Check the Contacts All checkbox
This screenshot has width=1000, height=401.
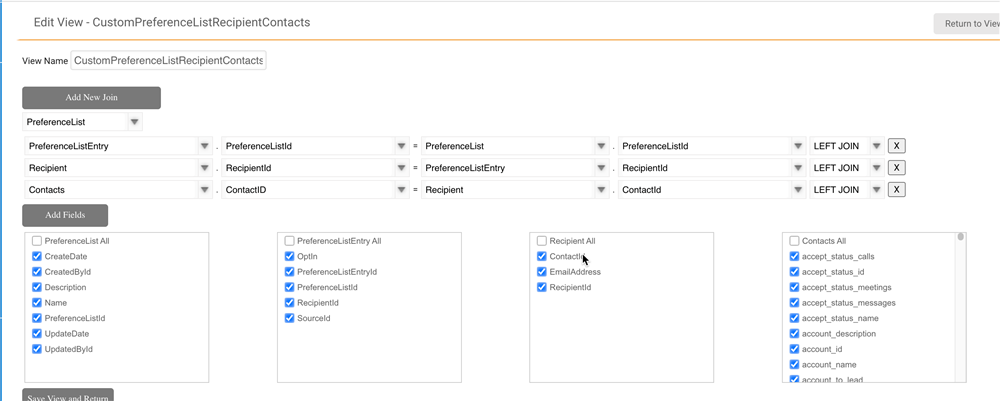click(x=794, y=241)
